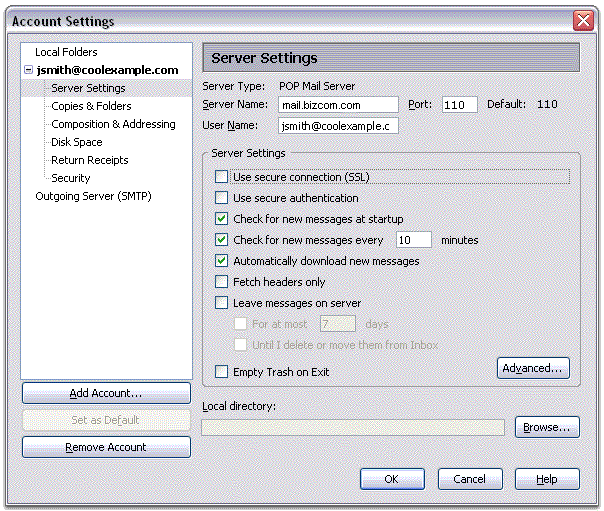Open Composition & Addressing settings
Viewport: 604px width, 511px height.
point(113,124)
